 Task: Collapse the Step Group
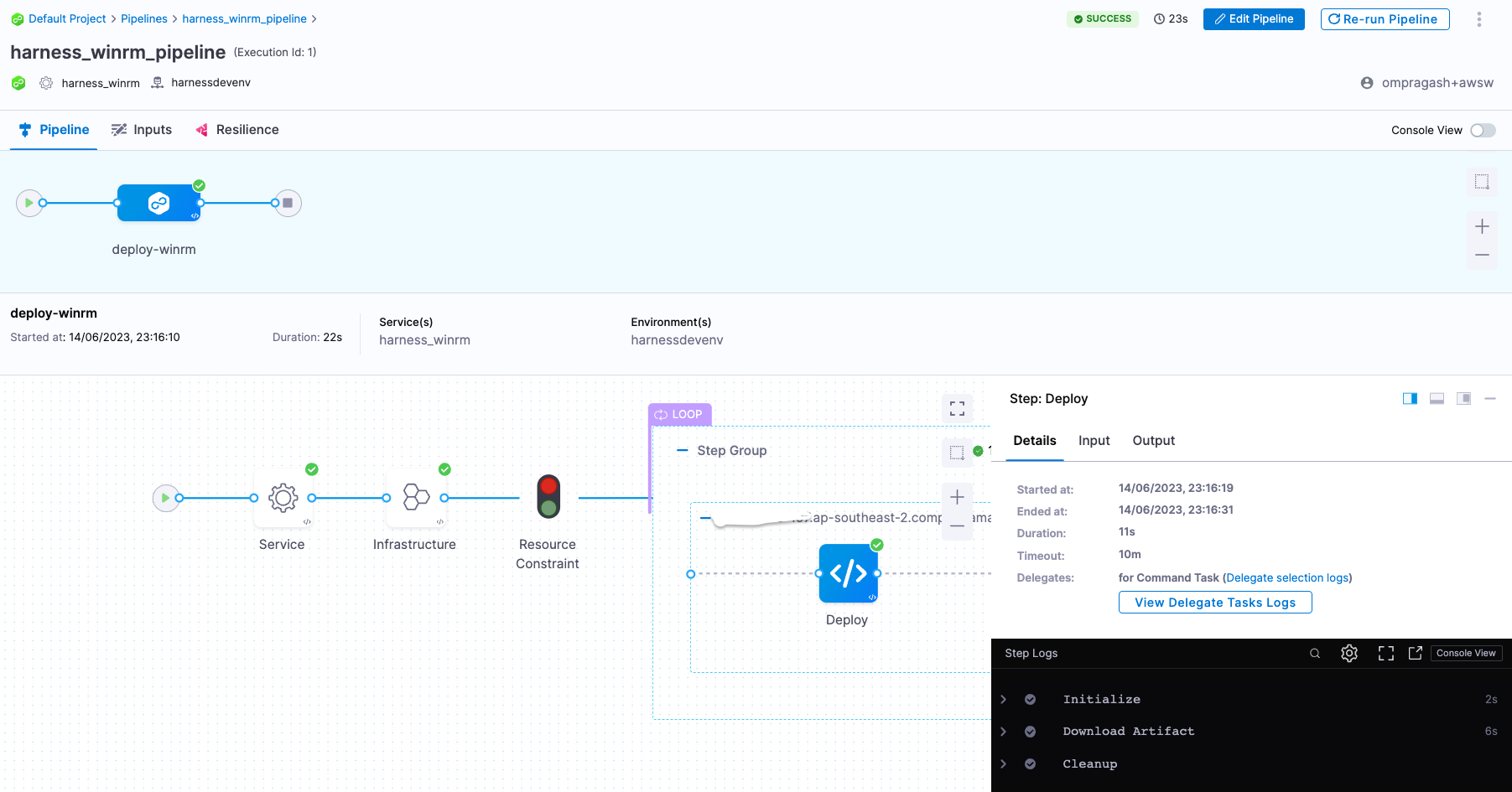(683, 451)
